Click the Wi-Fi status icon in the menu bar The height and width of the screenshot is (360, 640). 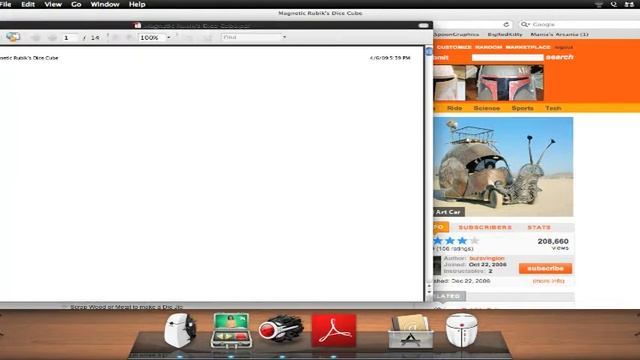point(599,4)
